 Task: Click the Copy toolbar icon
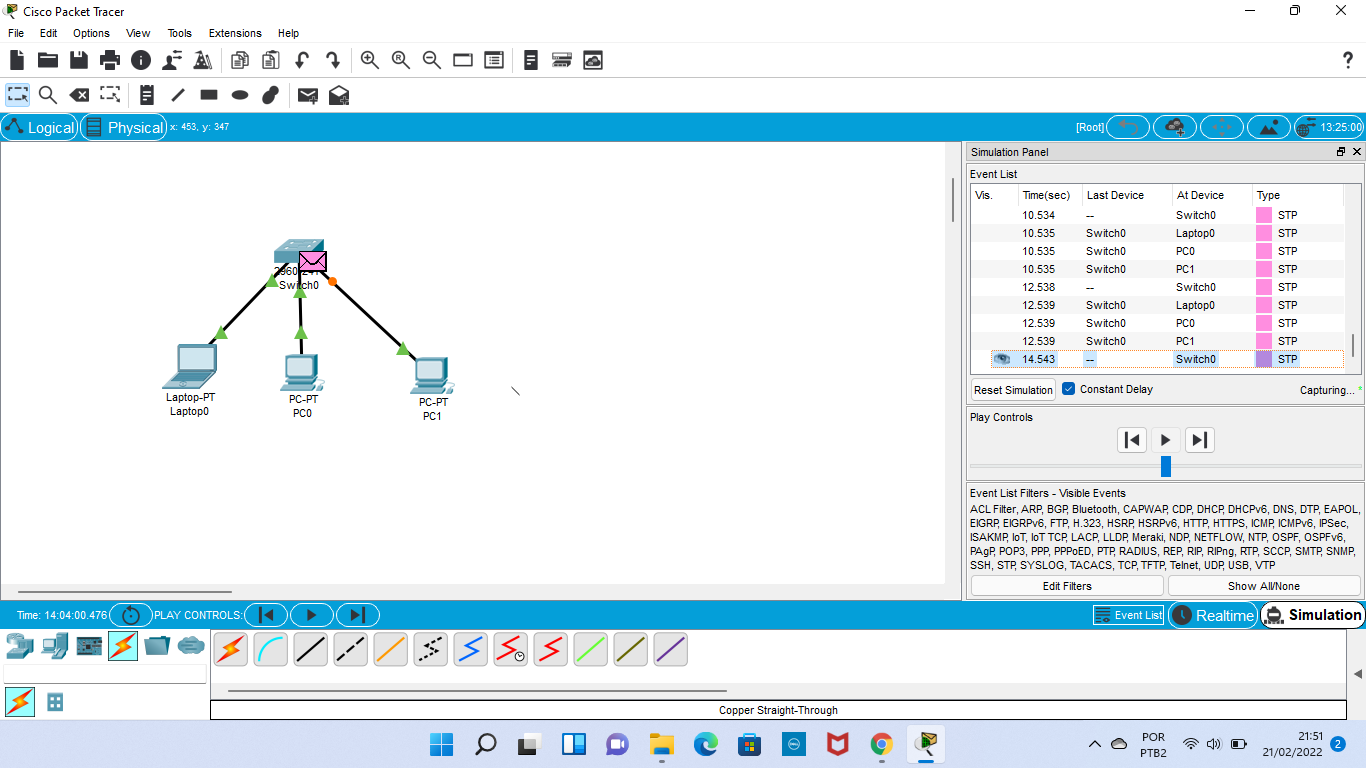point(239,60)
